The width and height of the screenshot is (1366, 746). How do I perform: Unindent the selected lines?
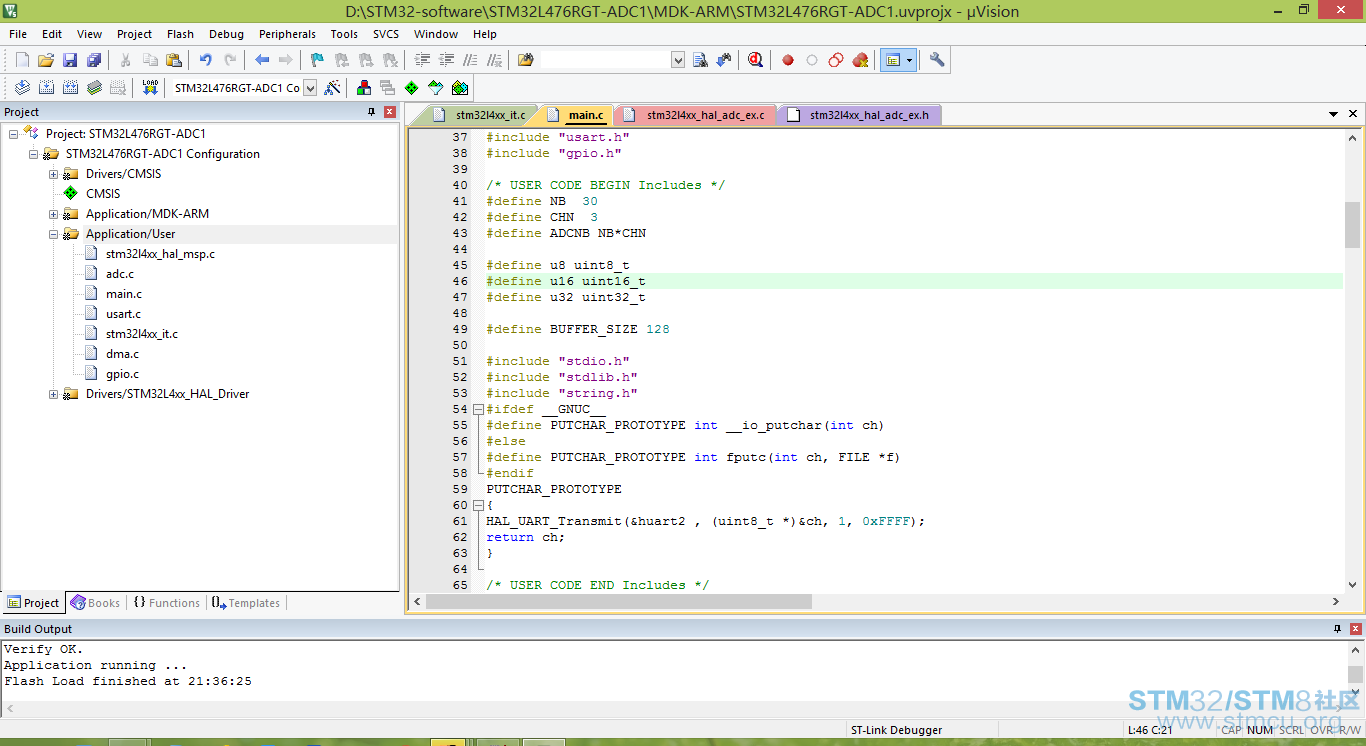point(446,60)
